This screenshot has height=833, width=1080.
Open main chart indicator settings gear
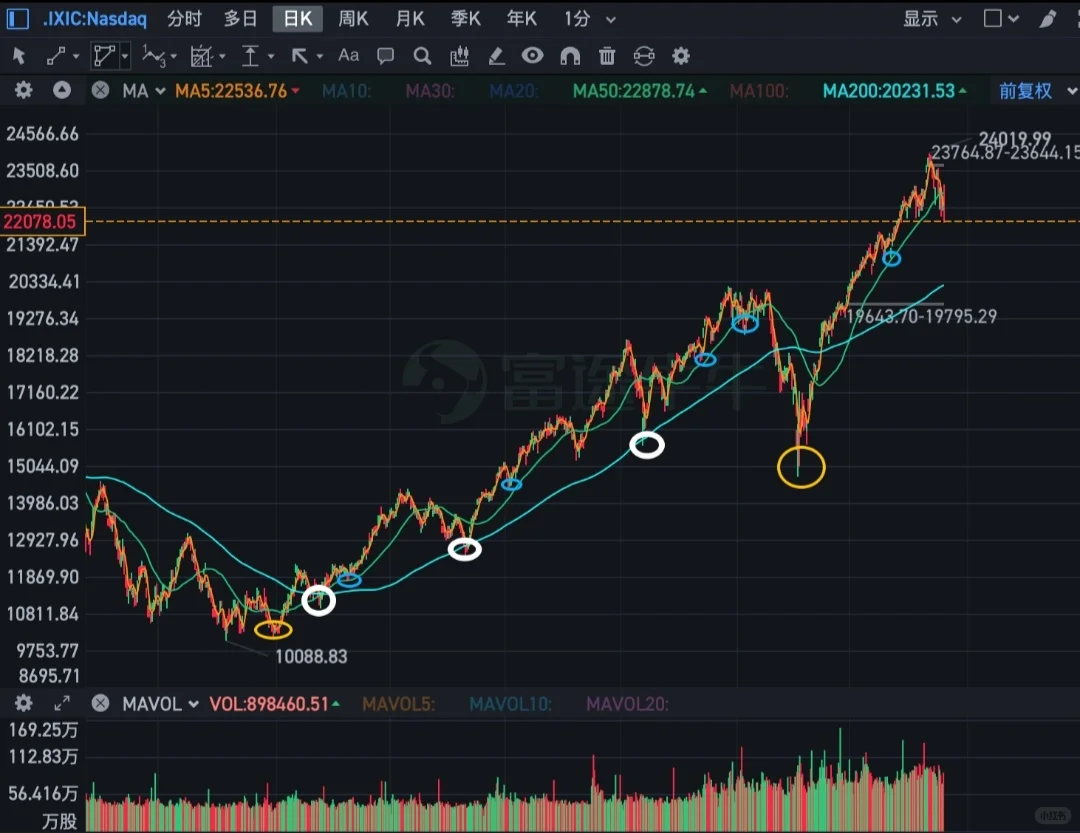coord(23,90)
